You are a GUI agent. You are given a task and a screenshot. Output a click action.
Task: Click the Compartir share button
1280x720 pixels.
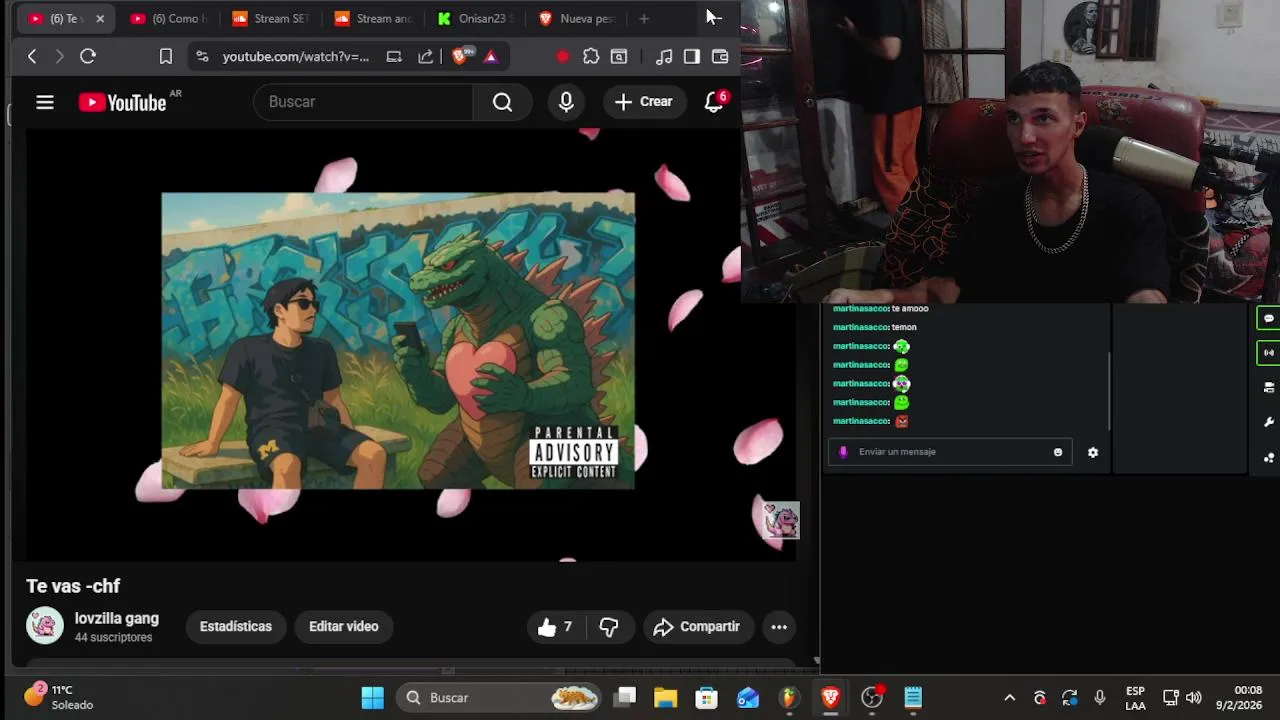(x=697, y=626)
